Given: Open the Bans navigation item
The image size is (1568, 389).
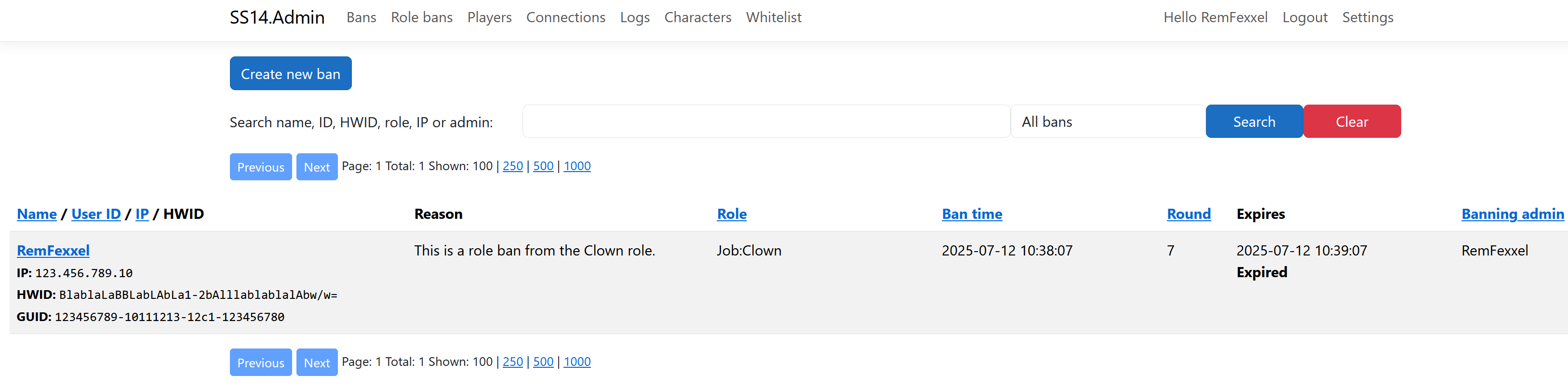Looking at the screenshot, I should (x=361, y=17).
